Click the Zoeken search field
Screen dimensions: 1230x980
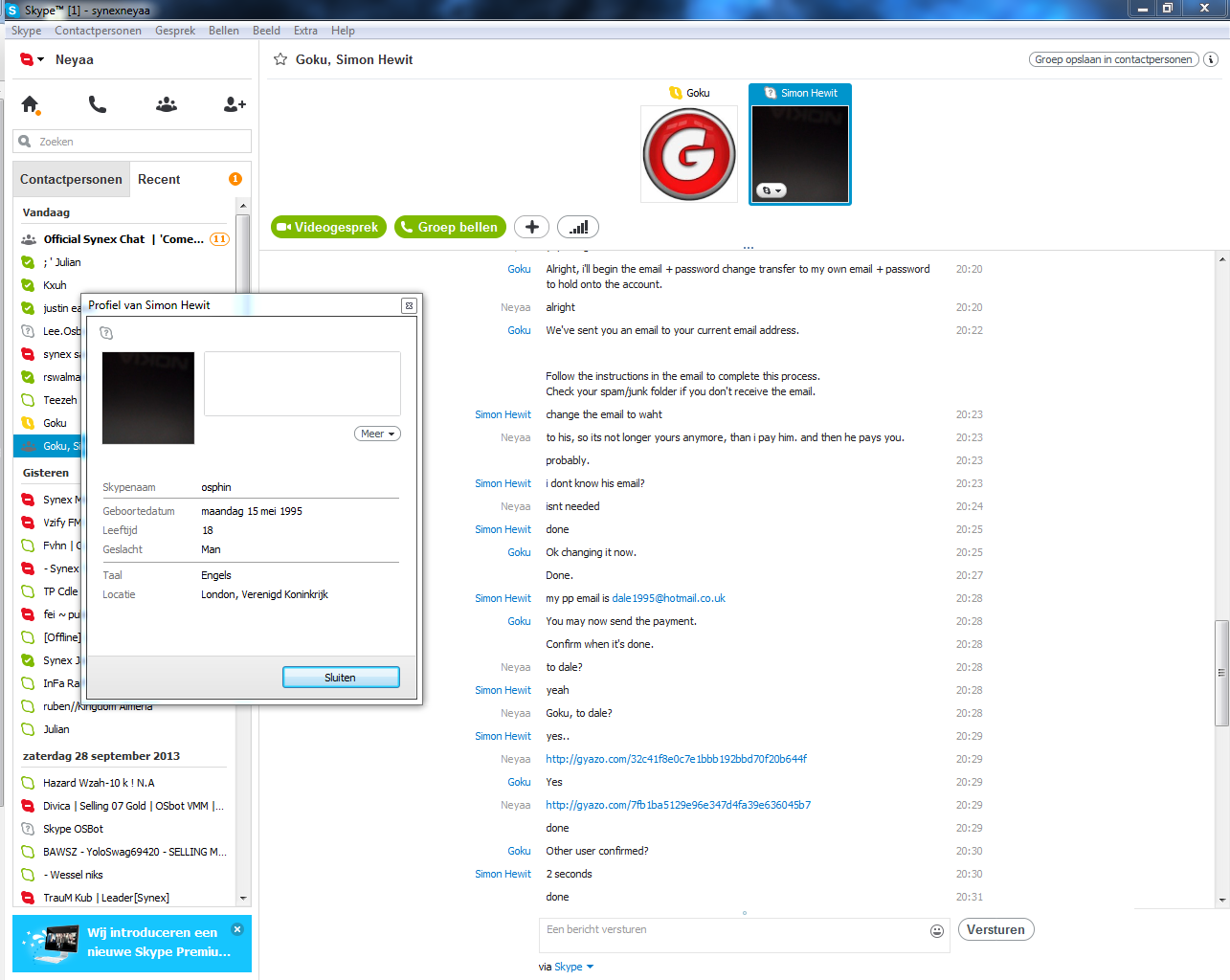click(132, 142)
